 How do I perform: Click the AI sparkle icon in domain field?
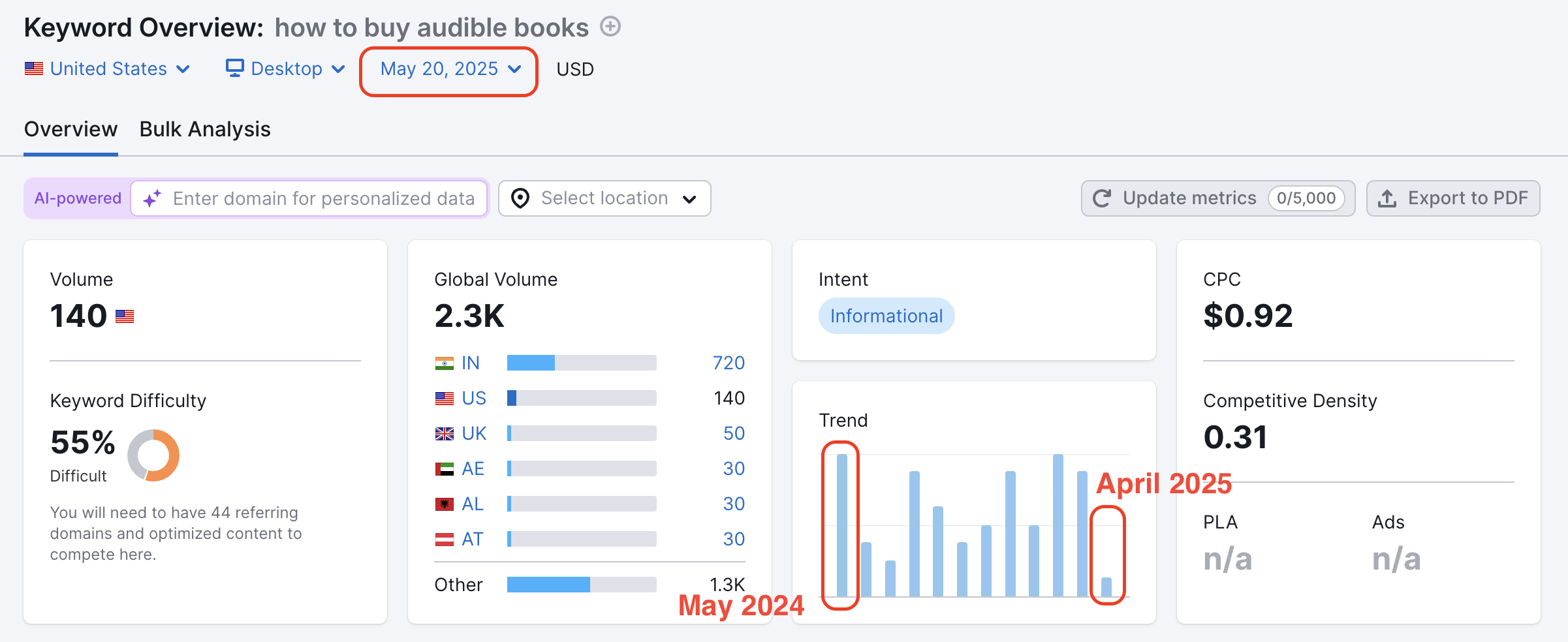(x=151, y=198)
